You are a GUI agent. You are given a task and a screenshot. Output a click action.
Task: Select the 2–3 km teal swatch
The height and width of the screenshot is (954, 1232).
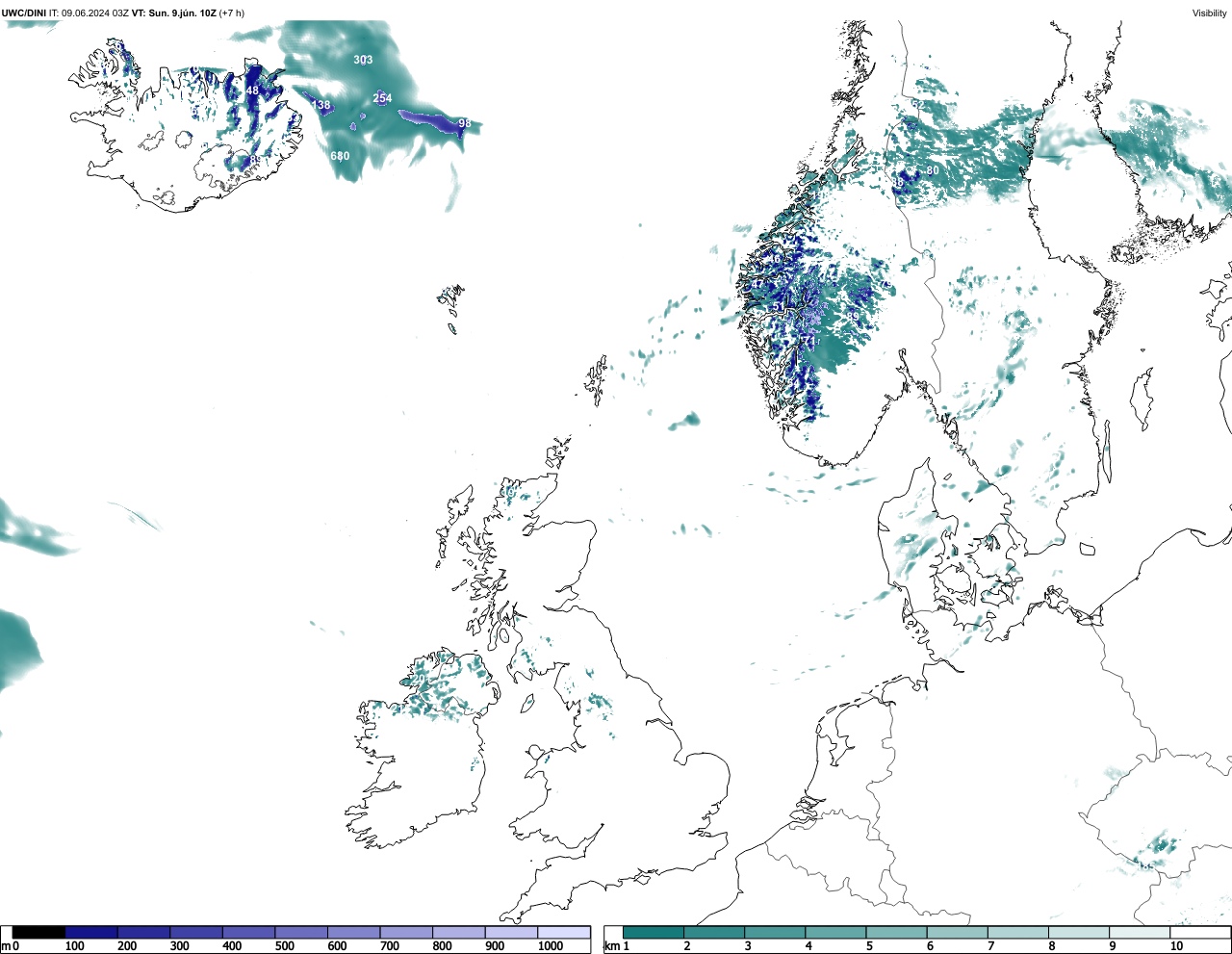tap(714, 933)
